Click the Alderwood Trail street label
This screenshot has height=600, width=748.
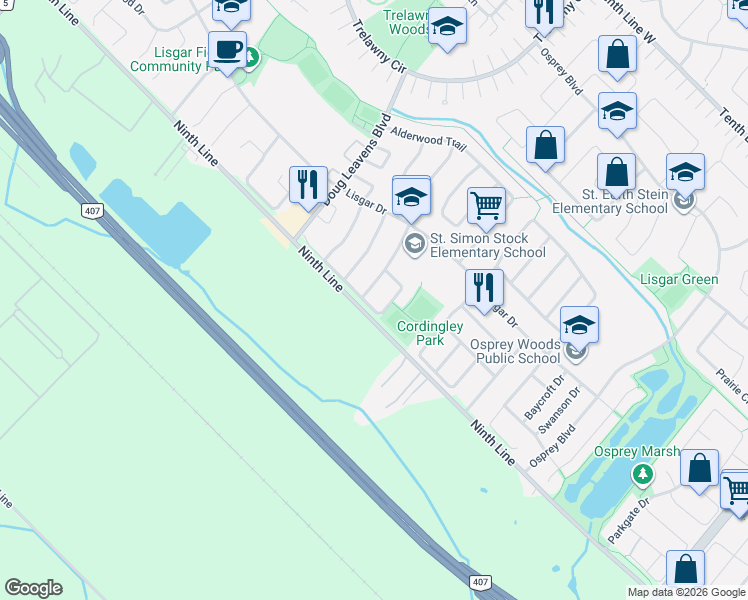click(x=428, y=139)
